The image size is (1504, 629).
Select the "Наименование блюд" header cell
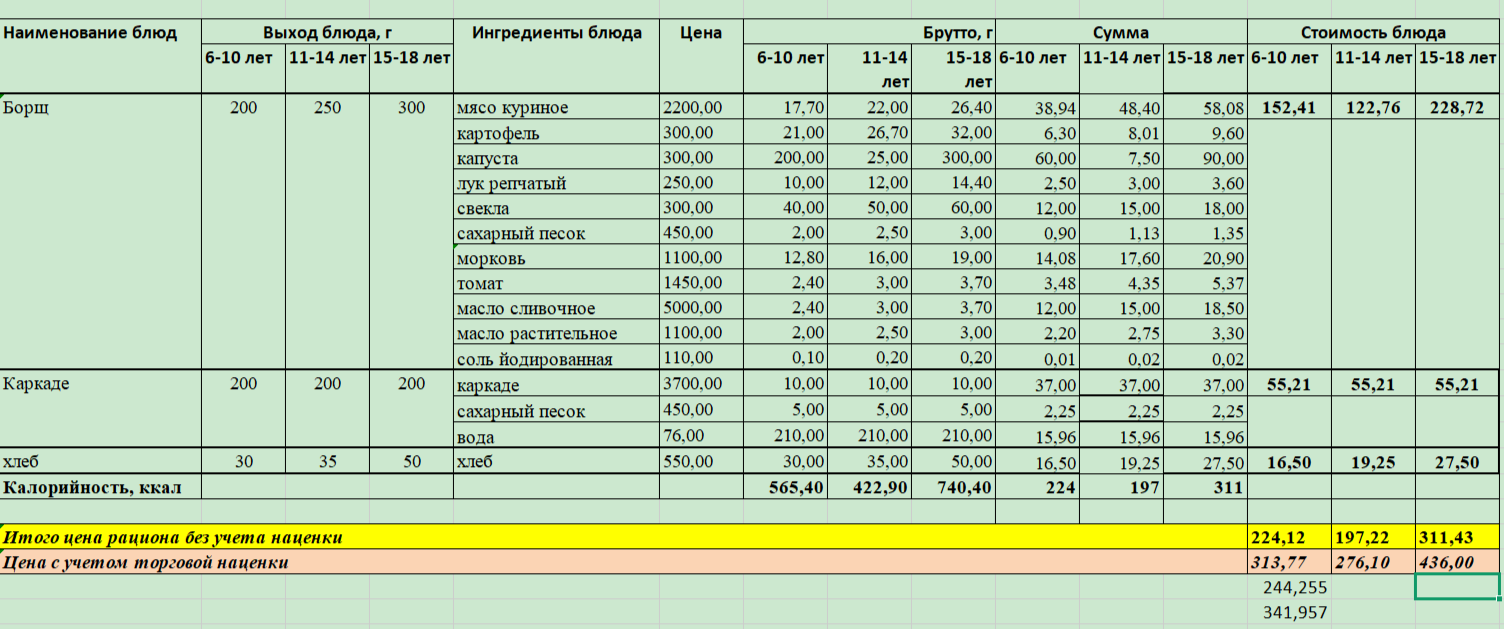pyautogui.click(x=90, y=33)
